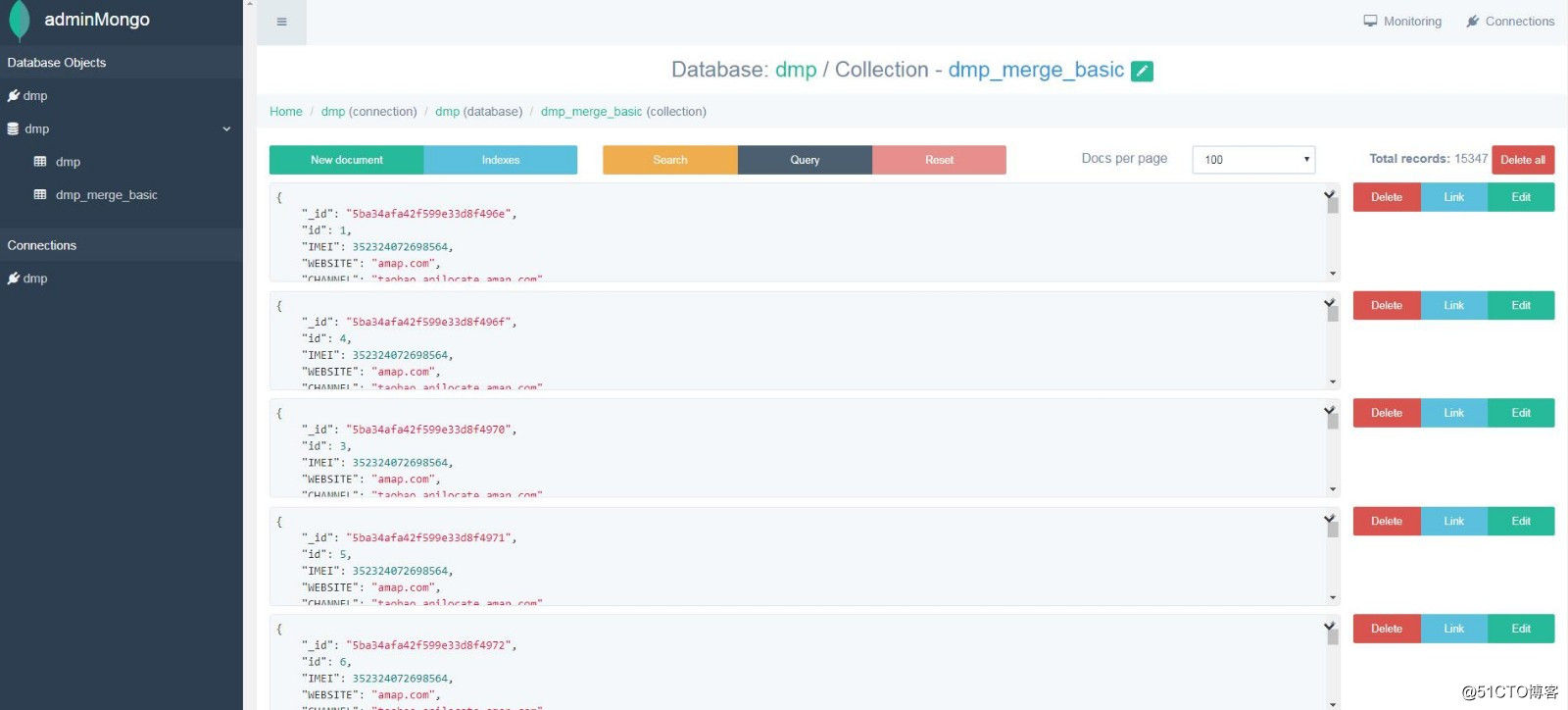The height and width of the screenshot is (710, 1568).
Task: Open the Docs per page dropdown
Action: click(1253, 159)
